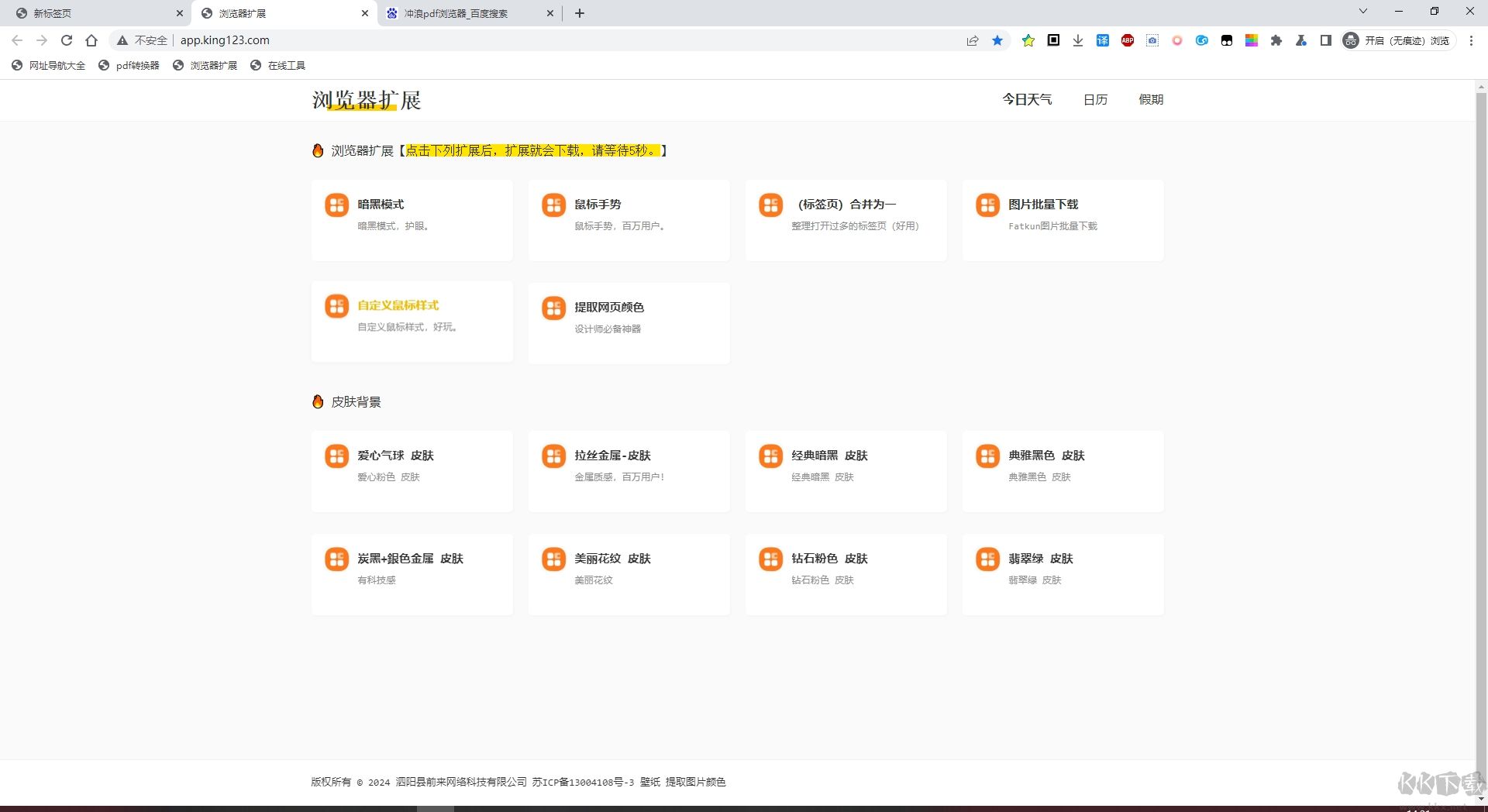
Task: Open a new browser tab
Action: pos(580,13)
